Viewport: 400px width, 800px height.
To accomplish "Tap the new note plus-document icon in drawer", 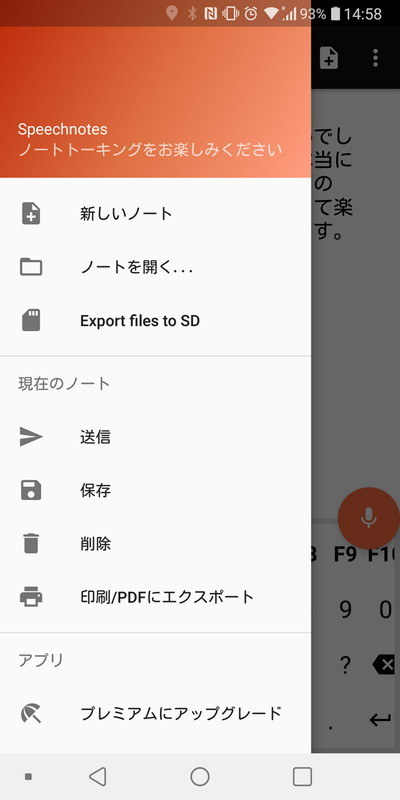I will (31, 213).
